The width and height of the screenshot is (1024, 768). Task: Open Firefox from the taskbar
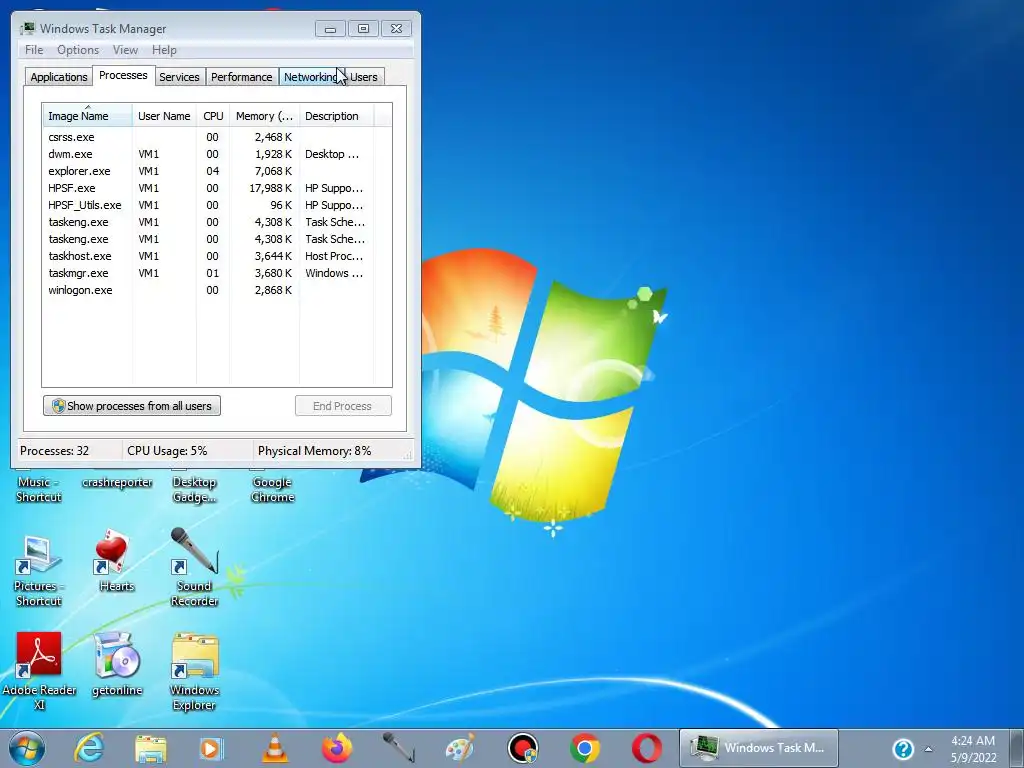(337, 748)
